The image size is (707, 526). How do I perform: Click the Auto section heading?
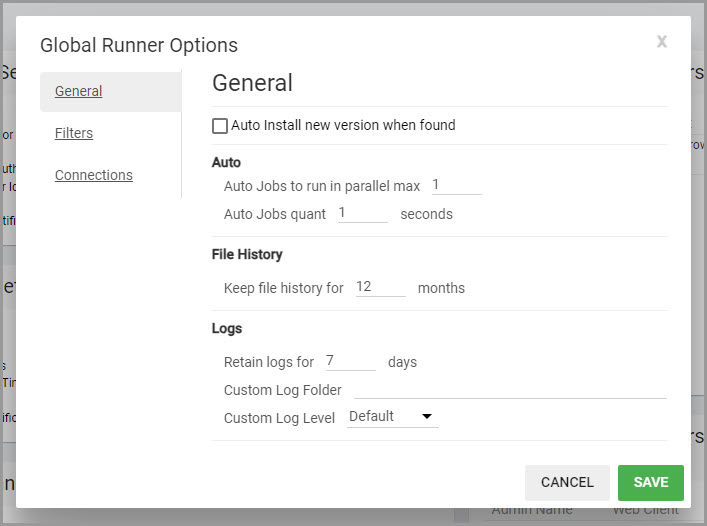tap(226, 162)
